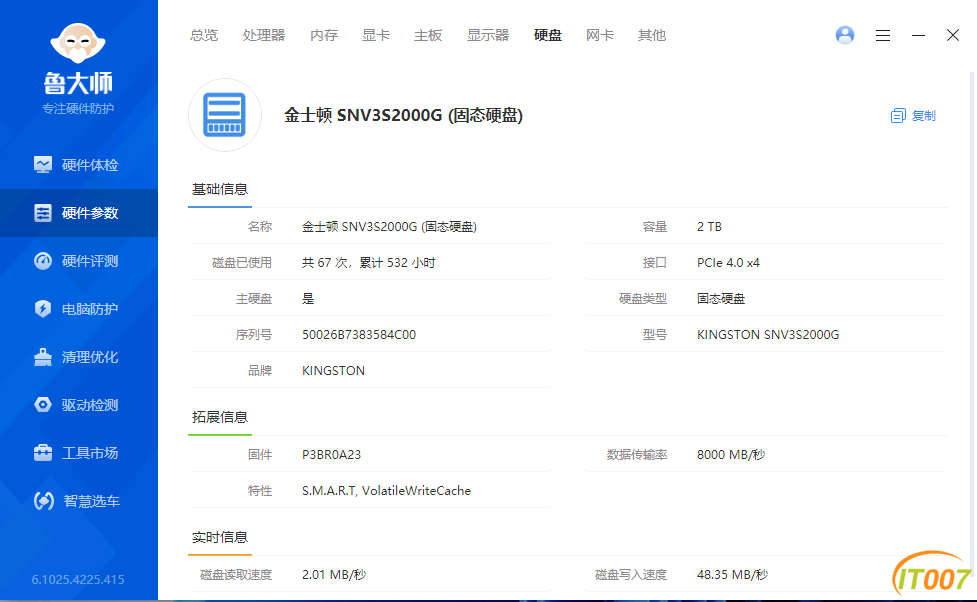Click model value KINGSTON SNV3S2000G

pos(768,335)
